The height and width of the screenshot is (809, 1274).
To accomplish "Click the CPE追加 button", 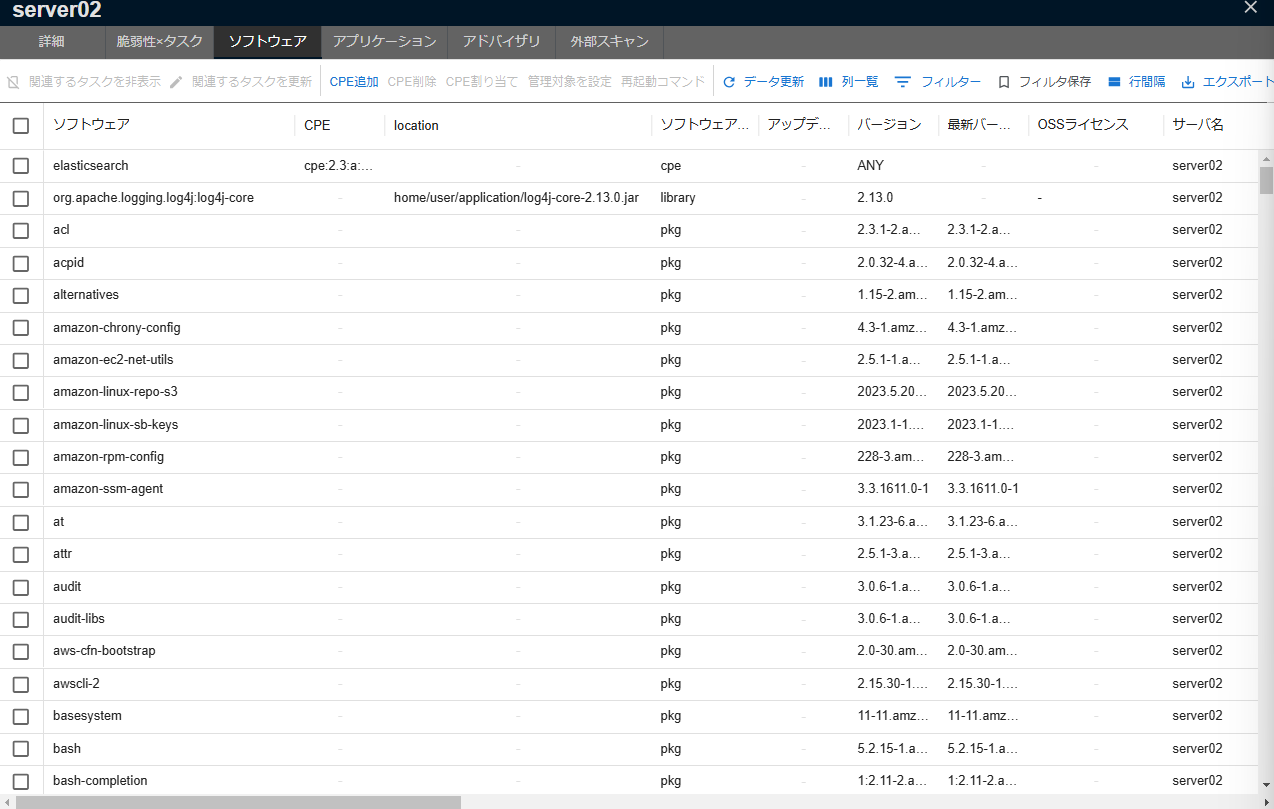I will pos(354,82).
